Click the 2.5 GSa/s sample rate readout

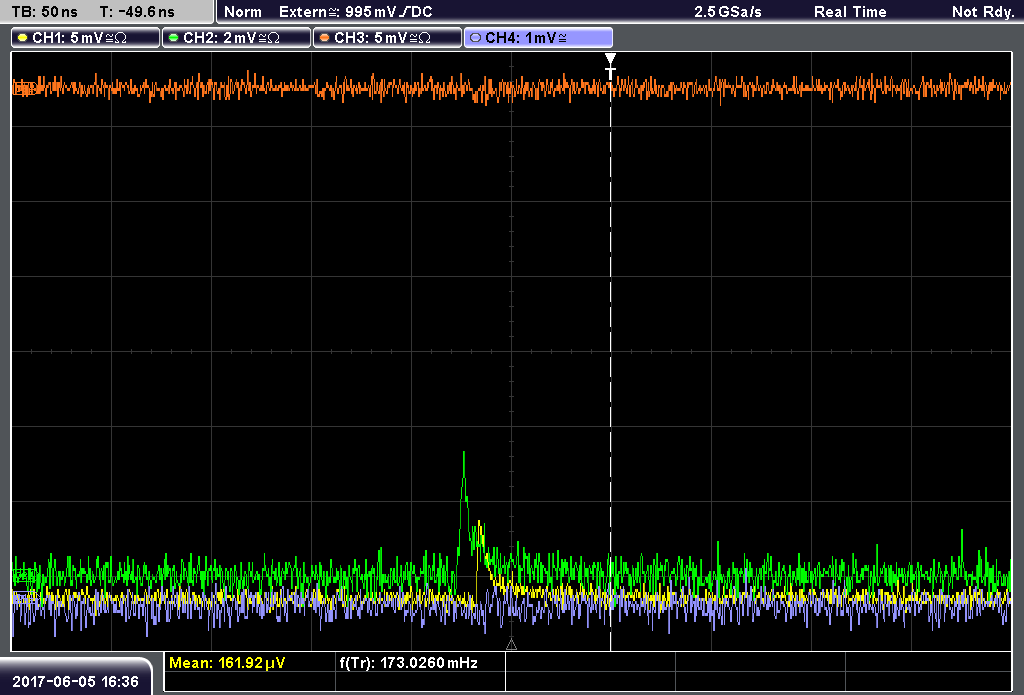pyautogui.click(x=728, y=12)
